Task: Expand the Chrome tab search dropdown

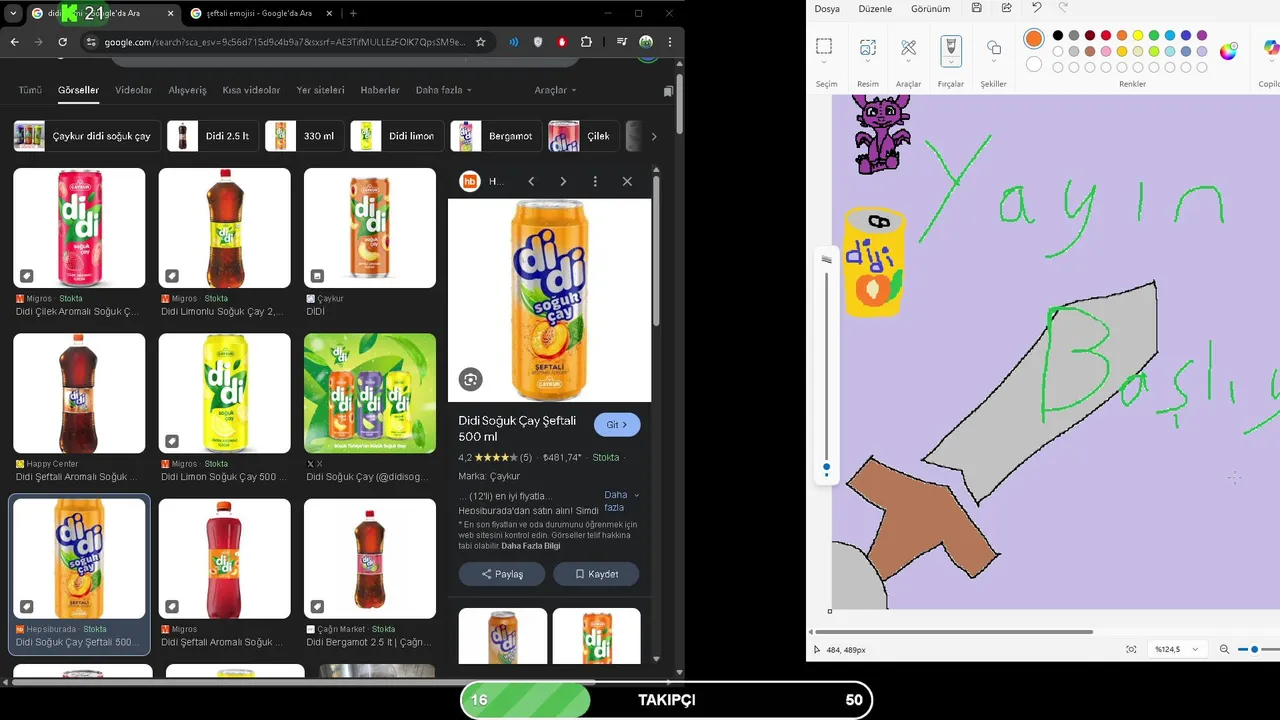Action: 14,13
